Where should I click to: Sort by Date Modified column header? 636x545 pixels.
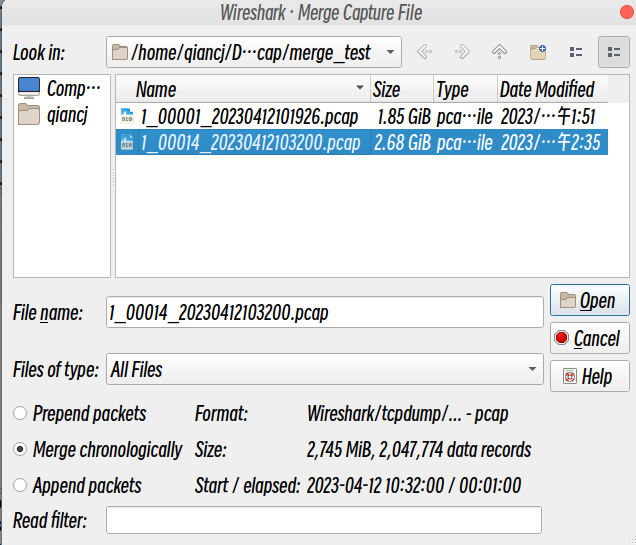point(552,89)
